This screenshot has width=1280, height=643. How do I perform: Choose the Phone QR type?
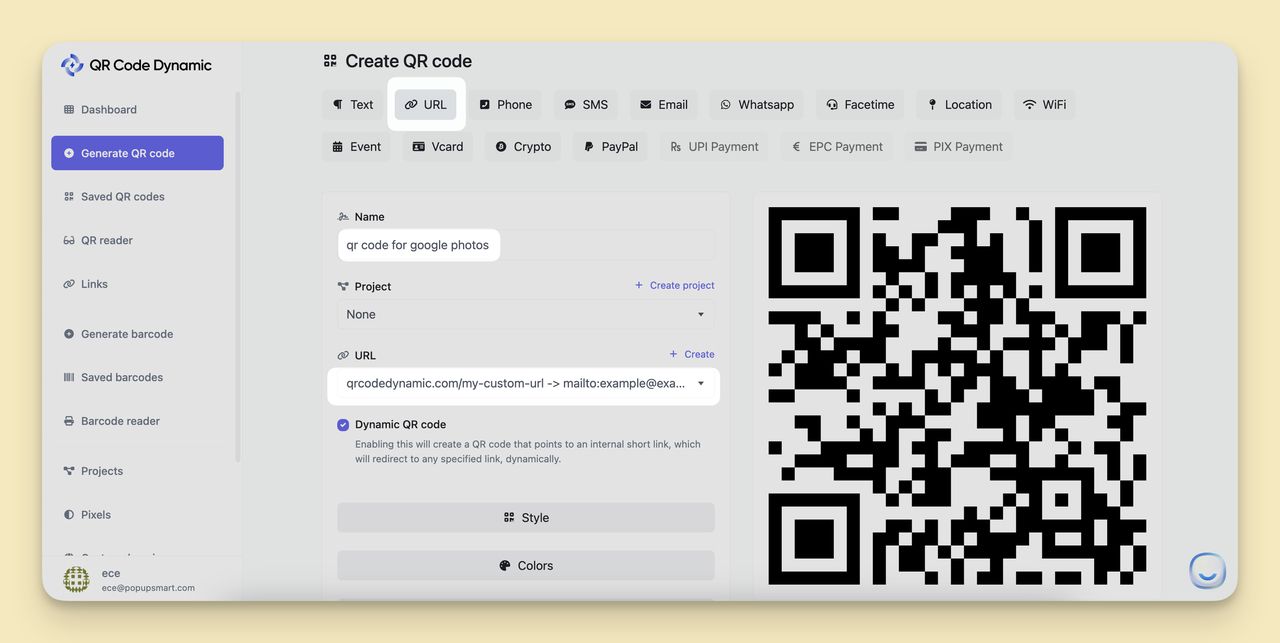click(505, 105)
